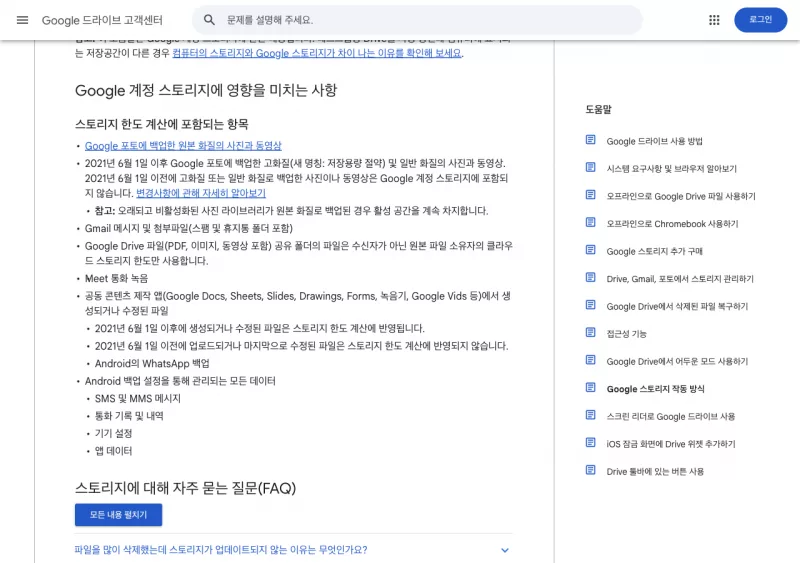Open link Google 포토에 백업한 원본 화질의 사진과 동영상
The height and width of the screenshot is (563, 800).
point(183,146)
